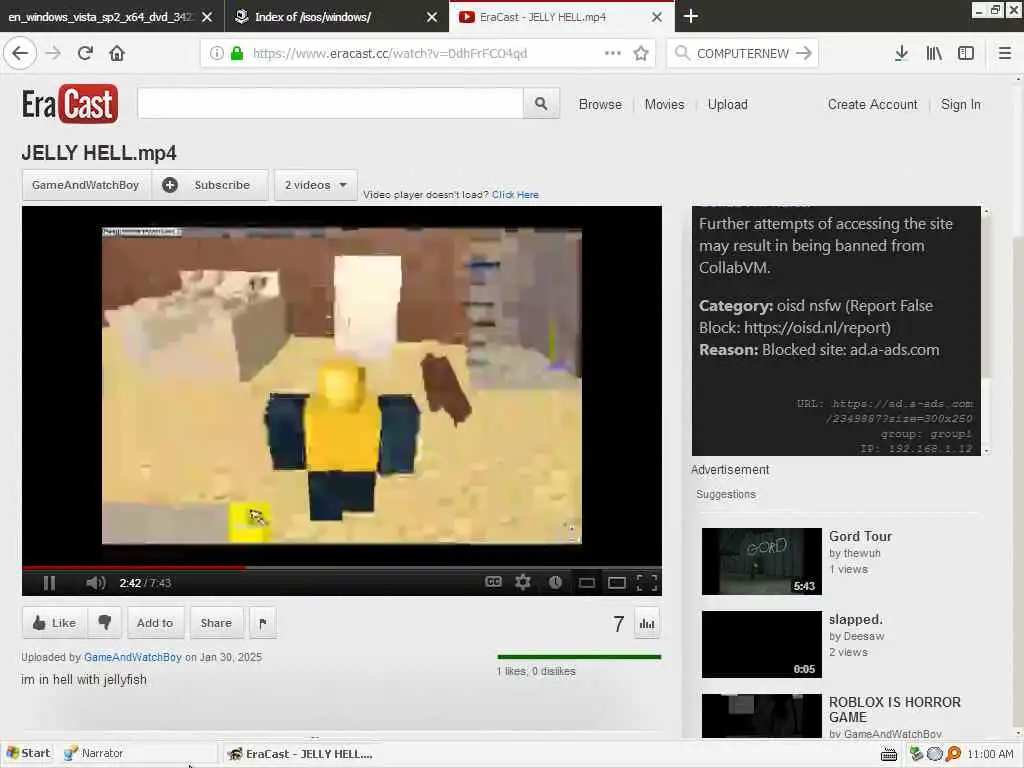The height and width of the screenshot is (768, 1024).
Task: Show video statistics chart icon
Action: pyautogui.click(x=647, y=623)
